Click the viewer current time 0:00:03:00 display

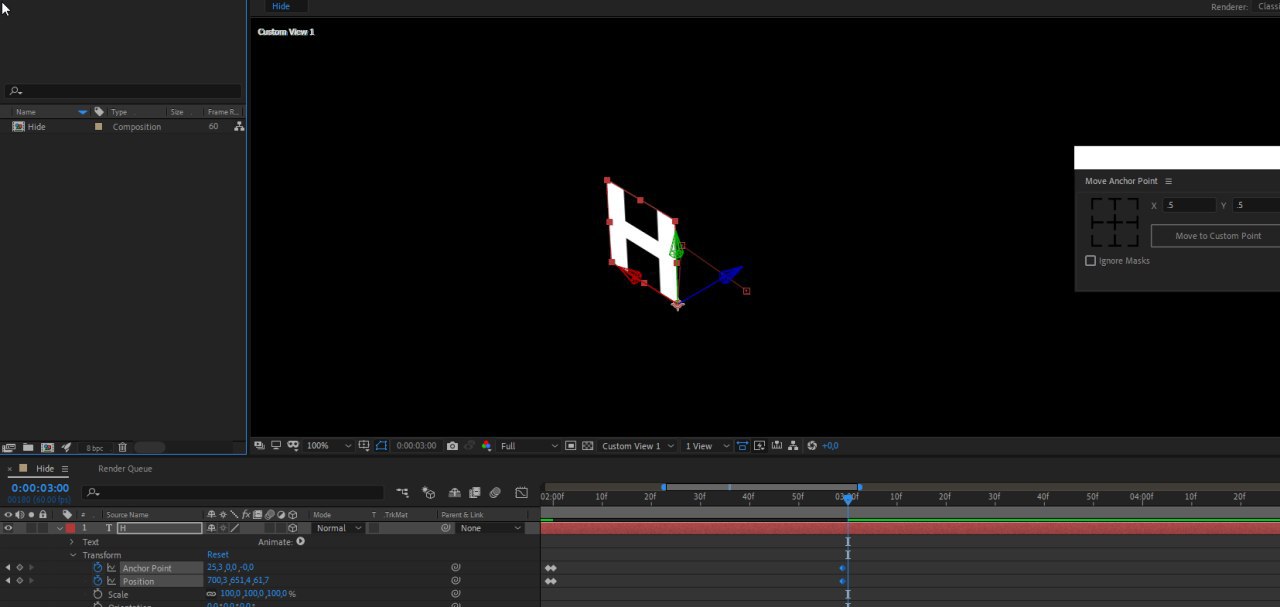click(x=416, y=446)
